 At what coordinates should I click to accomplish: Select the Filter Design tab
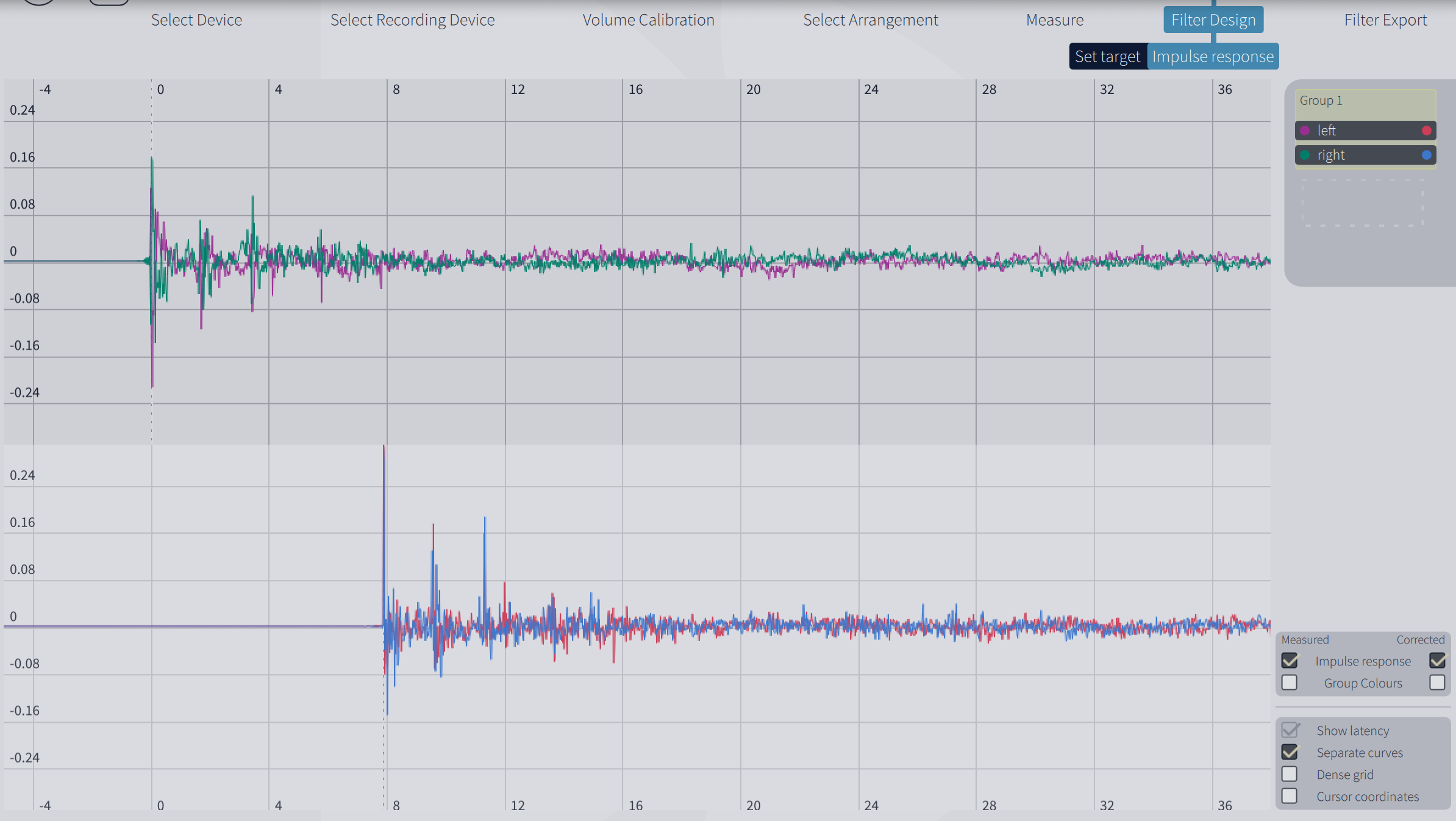(x=1213, y=20)
